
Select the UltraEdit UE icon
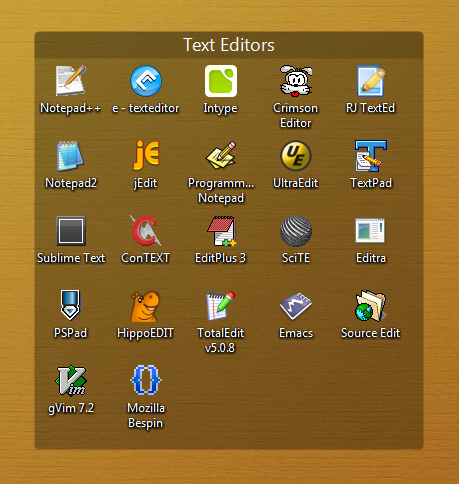[296, 156]
